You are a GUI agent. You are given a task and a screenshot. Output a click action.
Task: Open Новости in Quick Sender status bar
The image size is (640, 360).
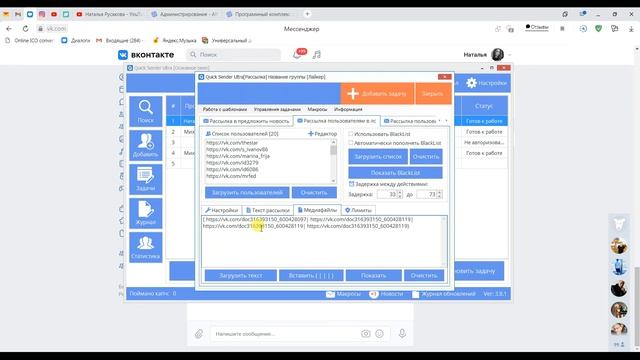click(386, 294)
